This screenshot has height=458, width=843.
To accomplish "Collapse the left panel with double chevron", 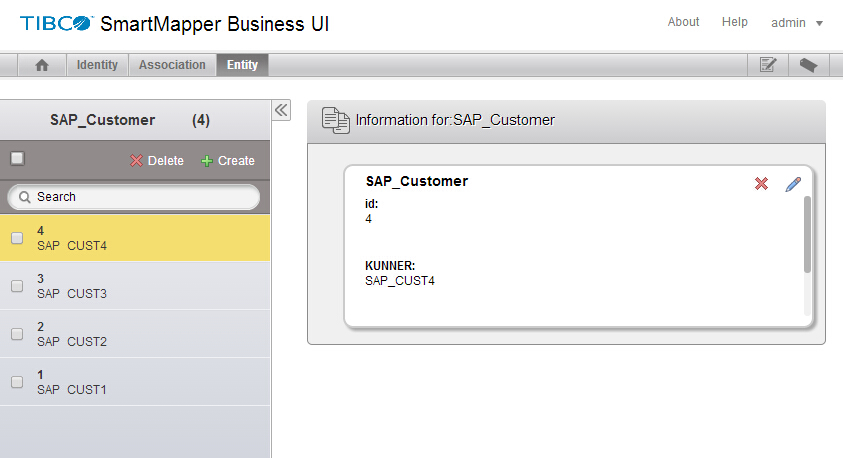I will coord(281,110).
